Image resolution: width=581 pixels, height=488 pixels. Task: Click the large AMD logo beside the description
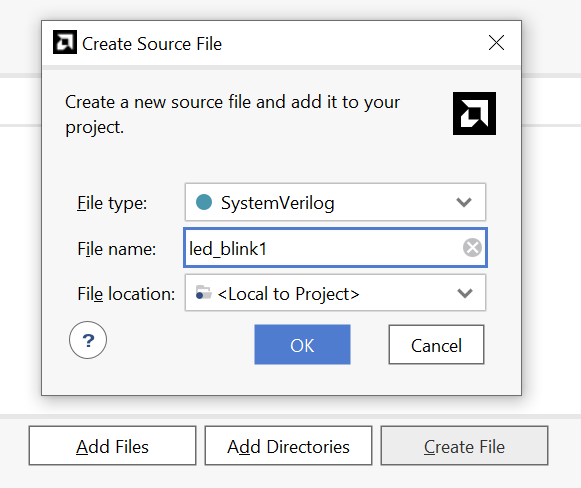click(474, 113)
